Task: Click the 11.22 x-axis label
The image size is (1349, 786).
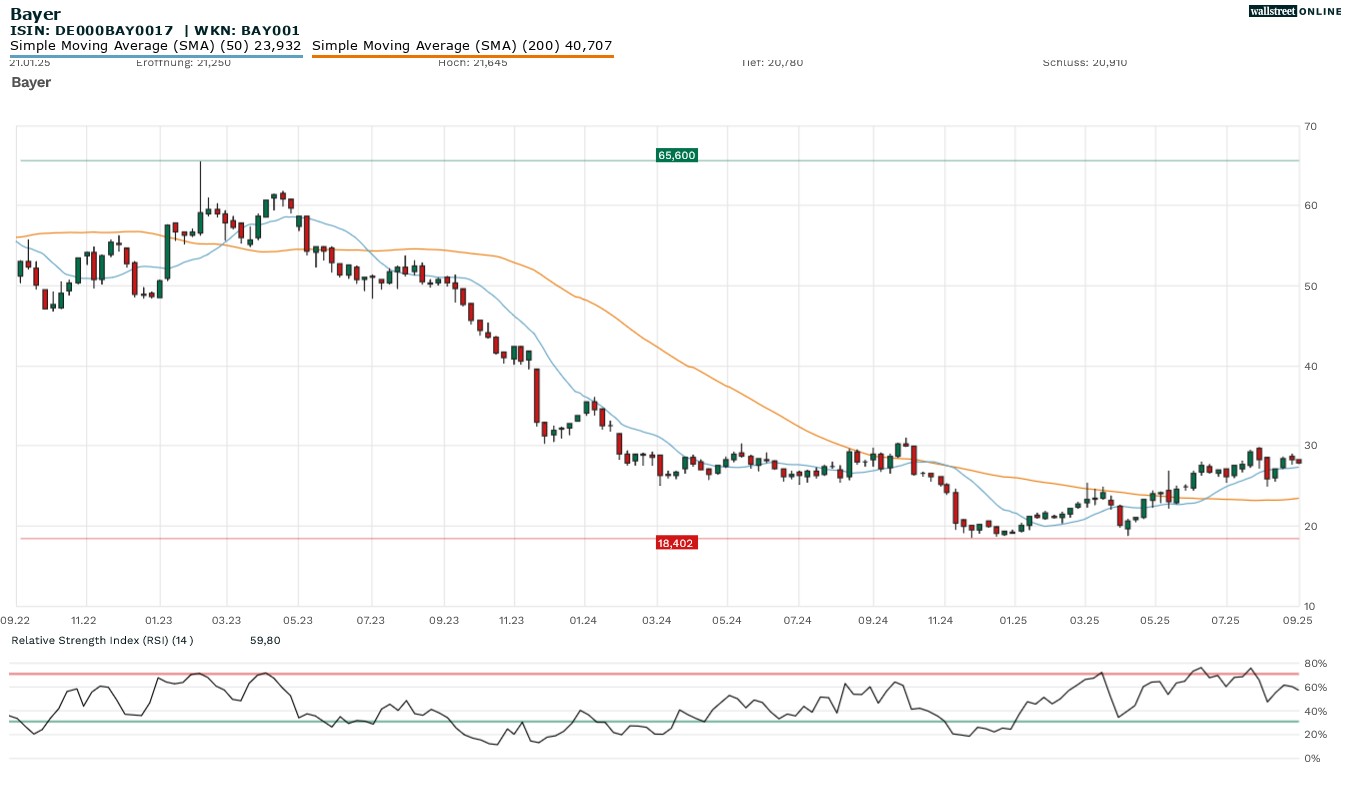Action: click(83, 620)
